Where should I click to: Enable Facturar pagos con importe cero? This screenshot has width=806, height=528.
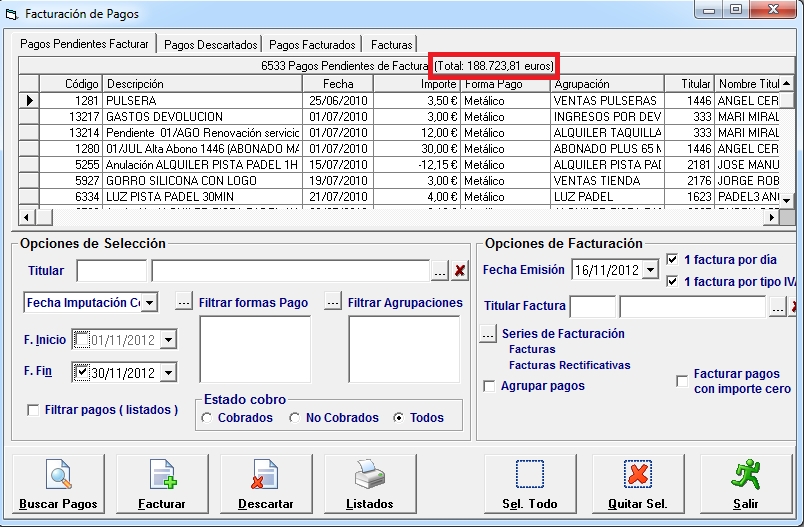pyautogui.click(x=682, y=381)
